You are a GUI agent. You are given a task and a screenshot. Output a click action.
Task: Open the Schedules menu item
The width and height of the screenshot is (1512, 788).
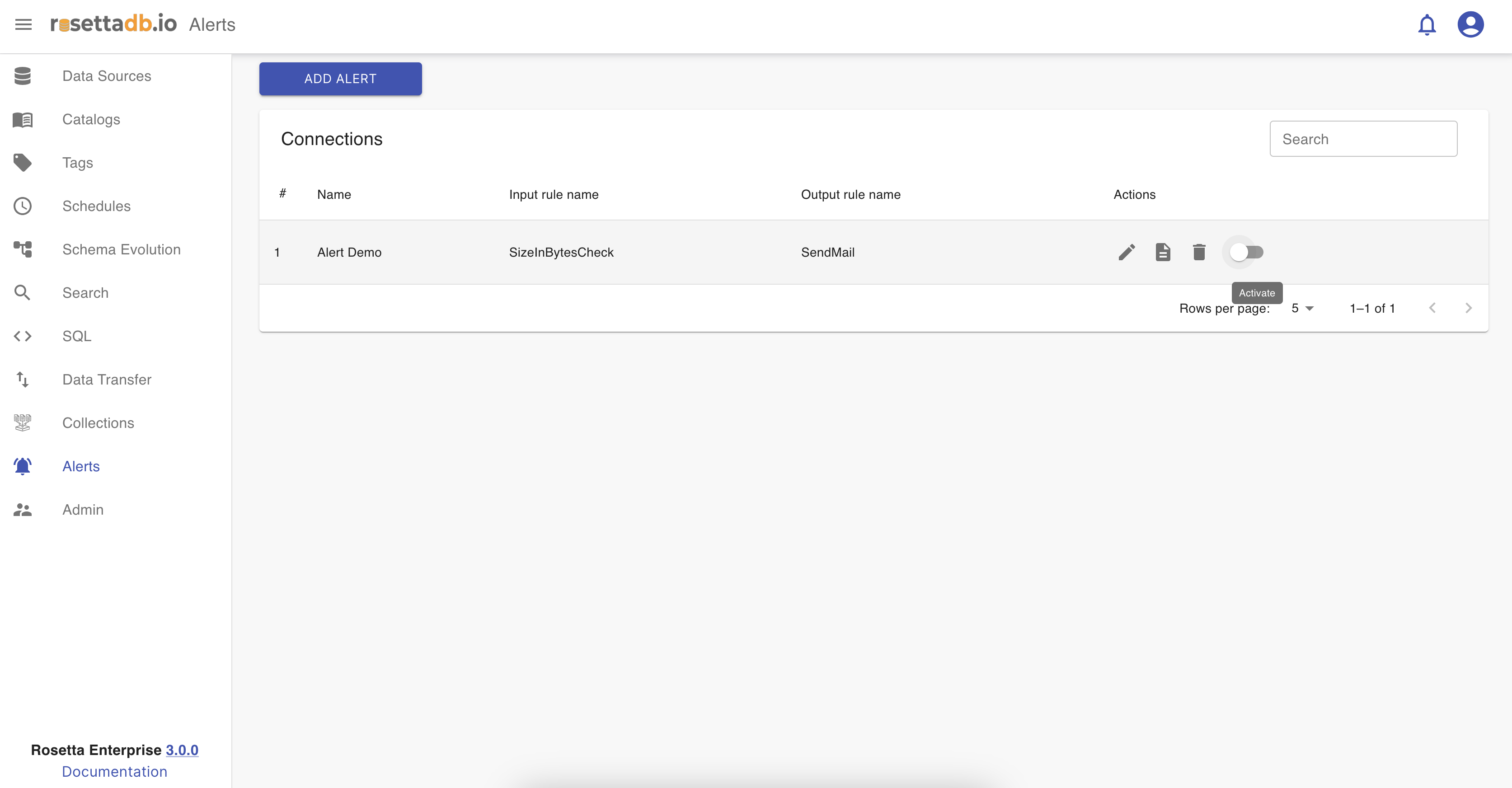[96, 206]
